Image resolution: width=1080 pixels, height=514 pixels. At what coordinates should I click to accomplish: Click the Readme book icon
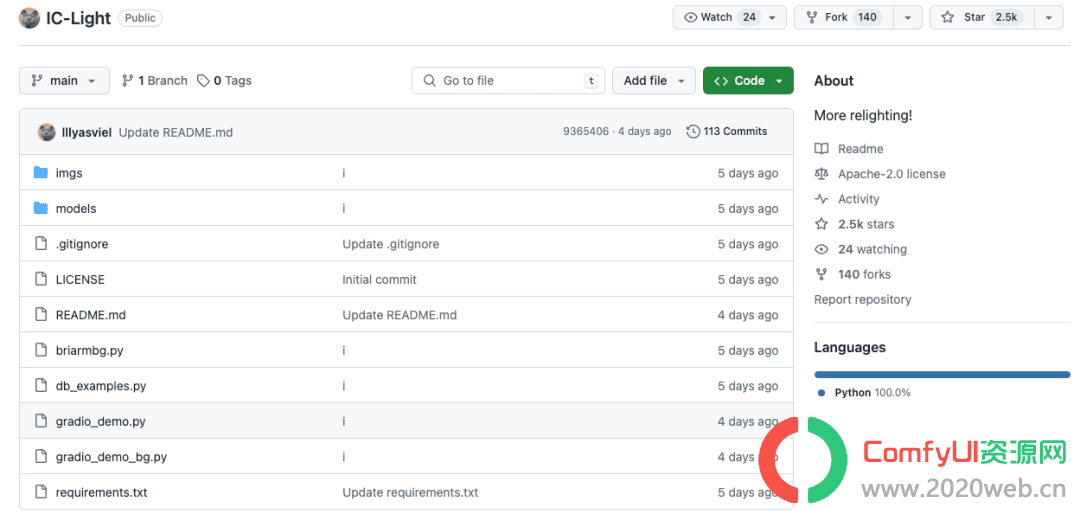tap(821, 149)
